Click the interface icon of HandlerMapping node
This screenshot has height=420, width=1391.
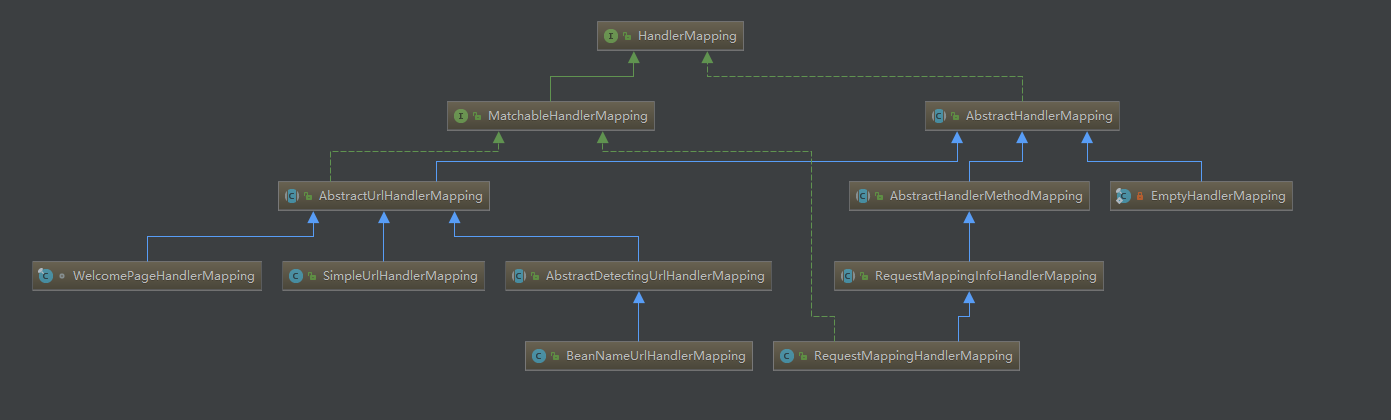[x=611, y=36]
